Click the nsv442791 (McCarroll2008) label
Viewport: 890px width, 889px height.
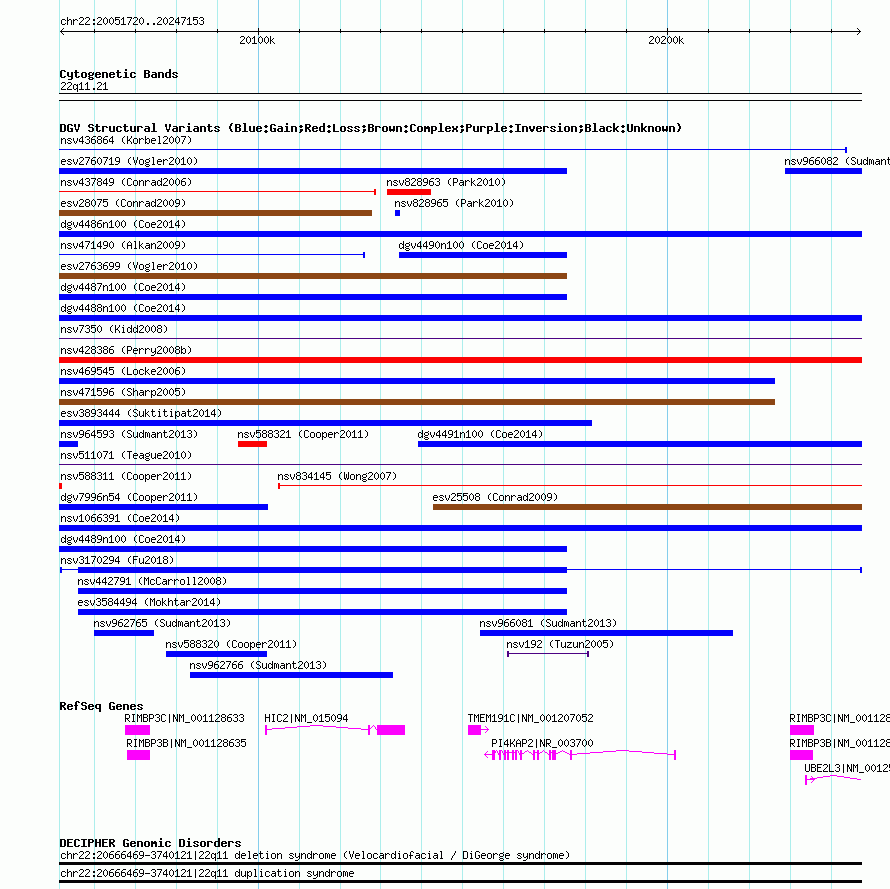[x=152, y=581]
